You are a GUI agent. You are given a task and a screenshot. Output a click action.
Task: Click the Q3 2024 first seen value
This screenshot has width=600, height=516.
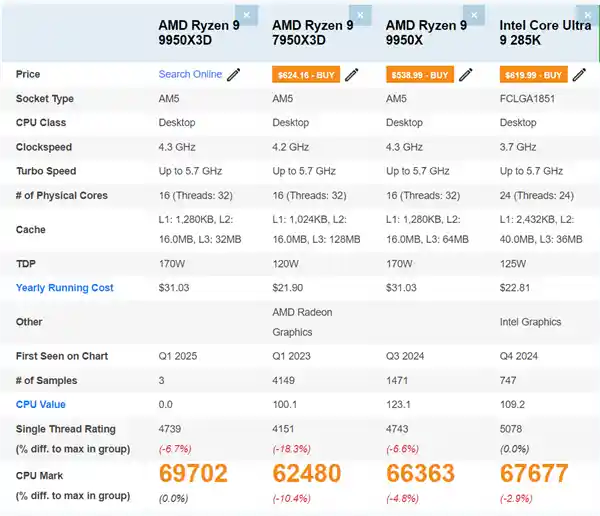click(x=405, y=356)
